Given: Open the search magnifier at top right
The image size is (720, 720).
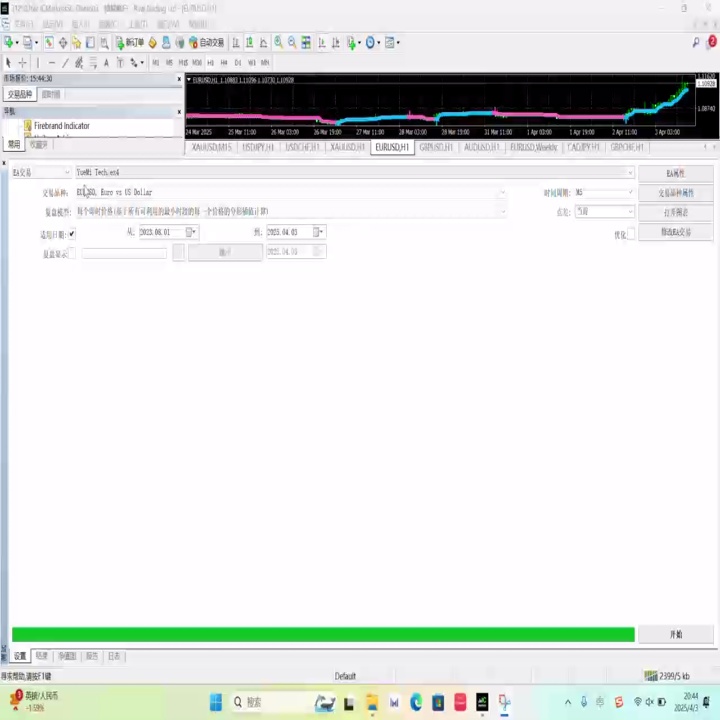Looking at the screenshot, I should pos(696,43).
